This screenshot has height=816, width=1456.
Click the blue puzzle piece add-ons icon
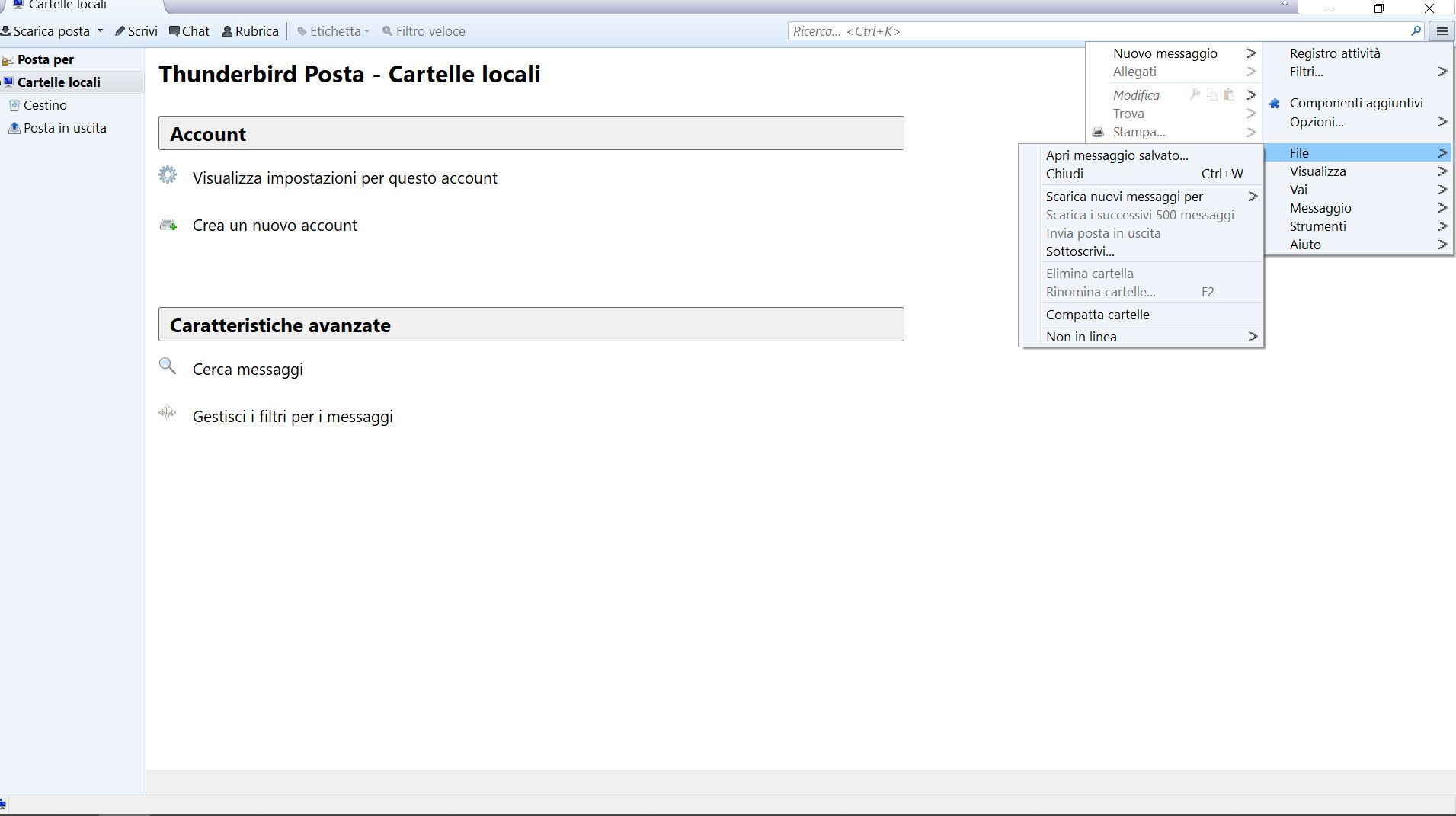point(1275,103)
